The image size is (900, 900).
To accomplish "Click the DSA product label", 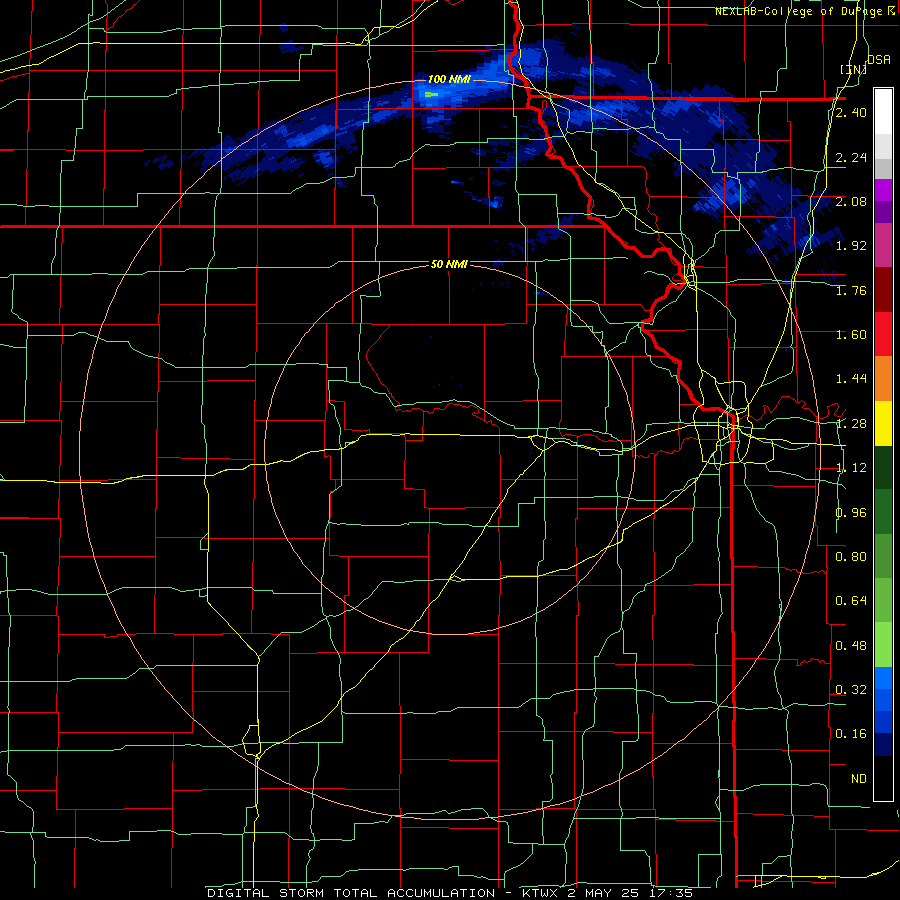I will (879, 59).
